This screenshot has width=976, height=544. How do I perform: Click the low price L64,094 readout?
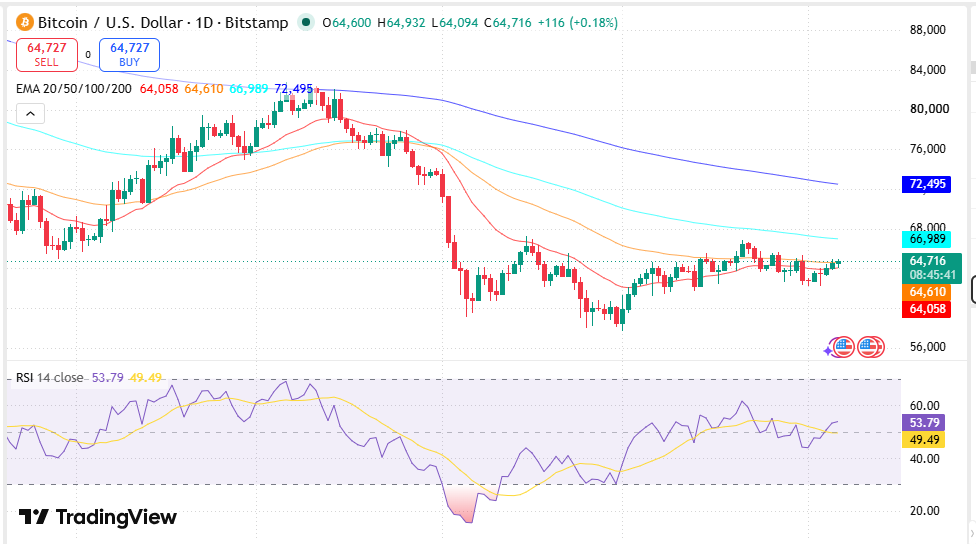[x=455, y=23]
